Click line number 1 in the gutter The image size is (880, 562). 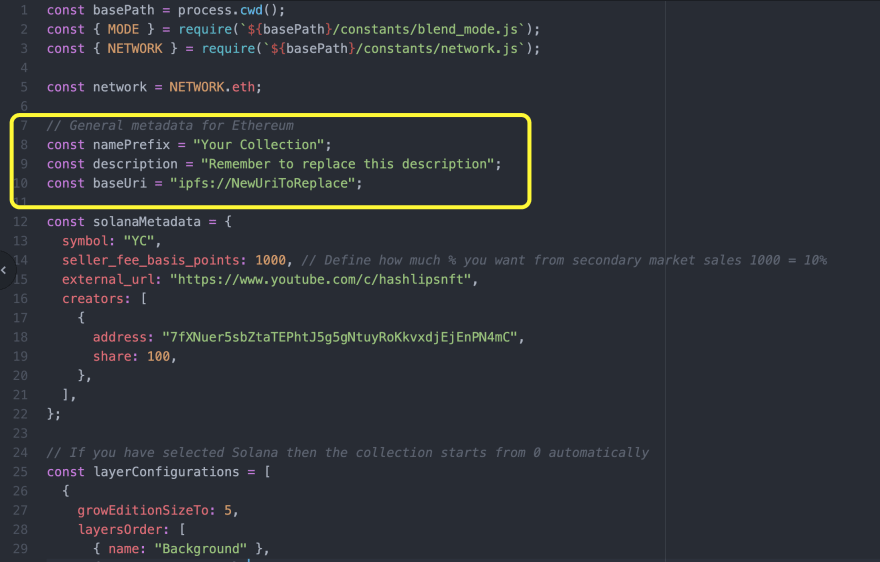pos(24,10)
